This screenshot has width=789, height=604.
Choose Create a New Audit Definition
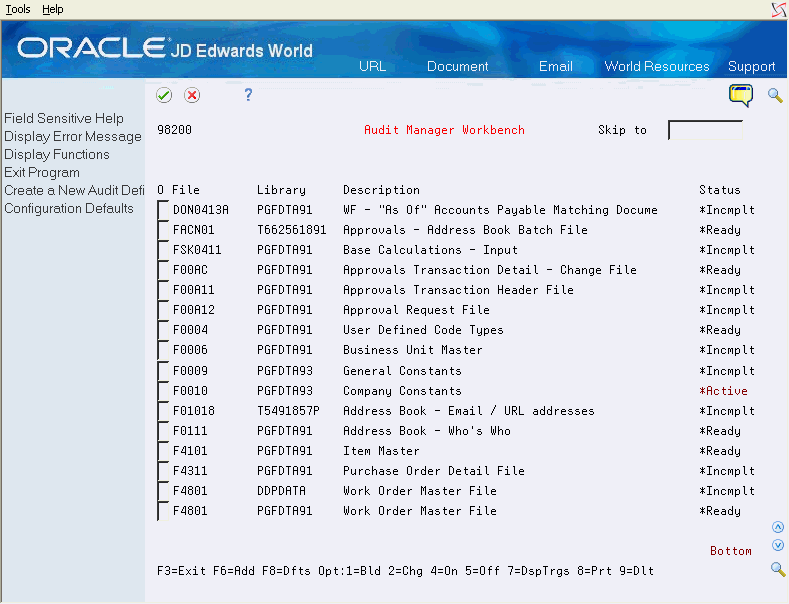74,190
